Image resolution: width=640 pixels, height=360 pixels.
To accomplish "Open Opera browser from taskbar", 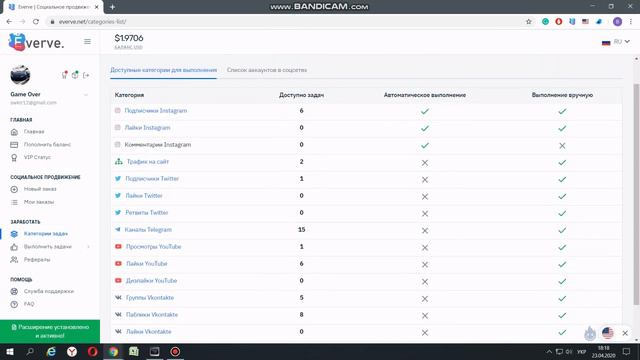I will coord(93,351).
